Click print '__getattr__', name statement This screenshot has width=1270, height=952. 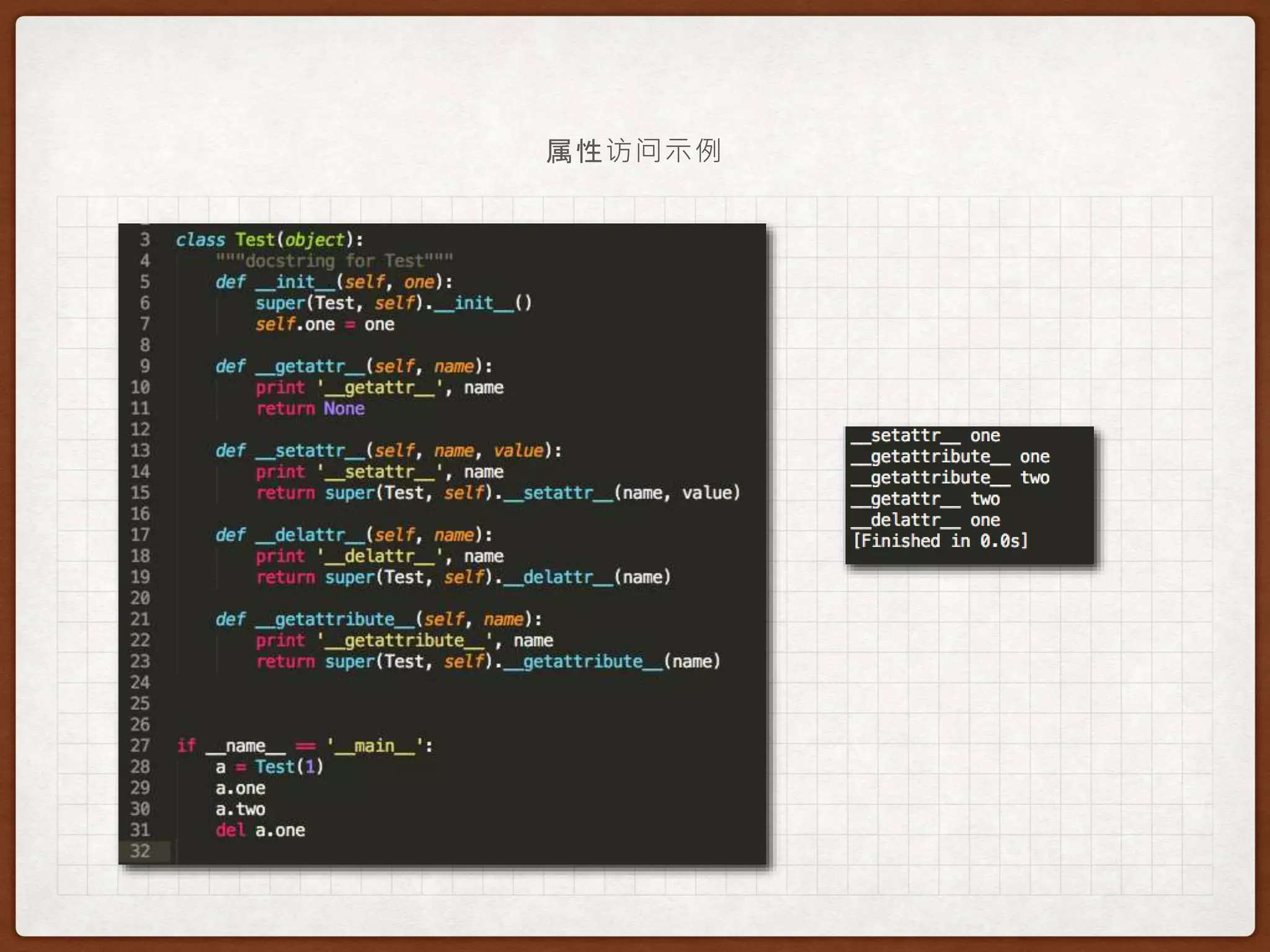point(380,387)
